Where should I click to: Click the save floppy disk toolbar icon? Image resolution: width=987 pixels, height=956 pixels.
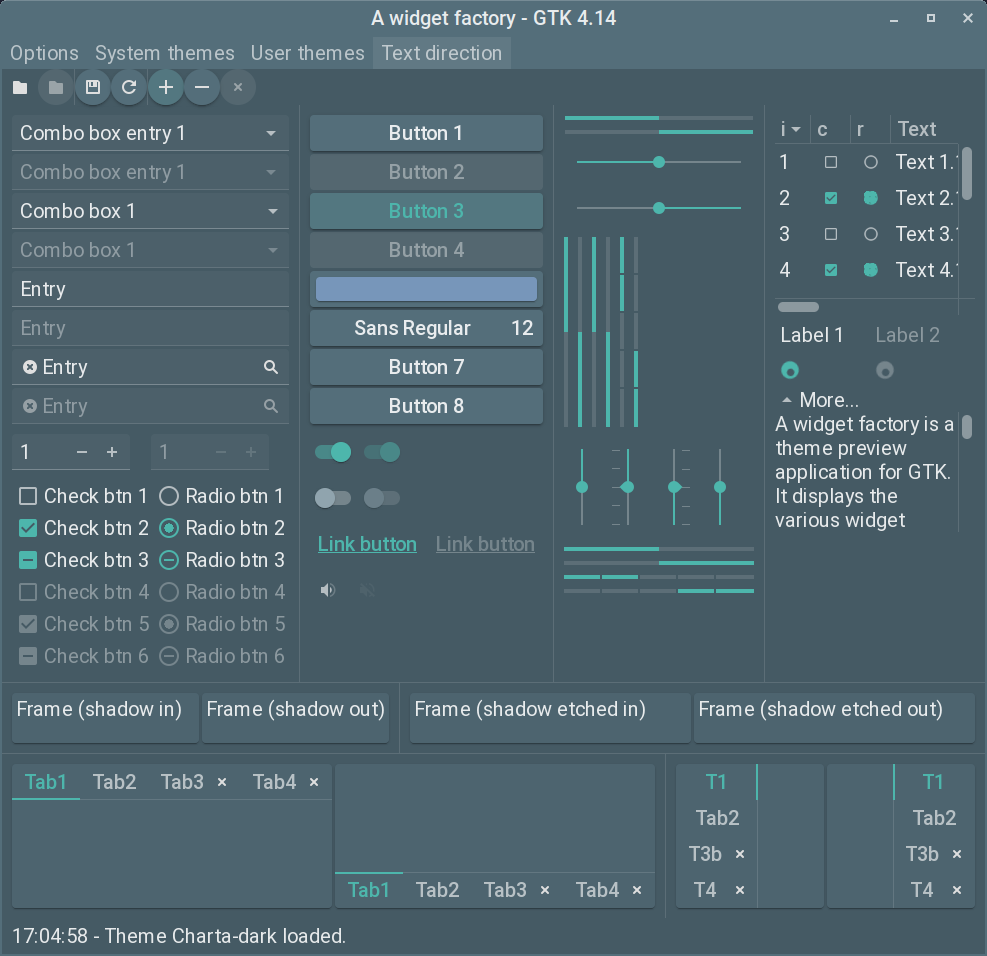point(93,88)
